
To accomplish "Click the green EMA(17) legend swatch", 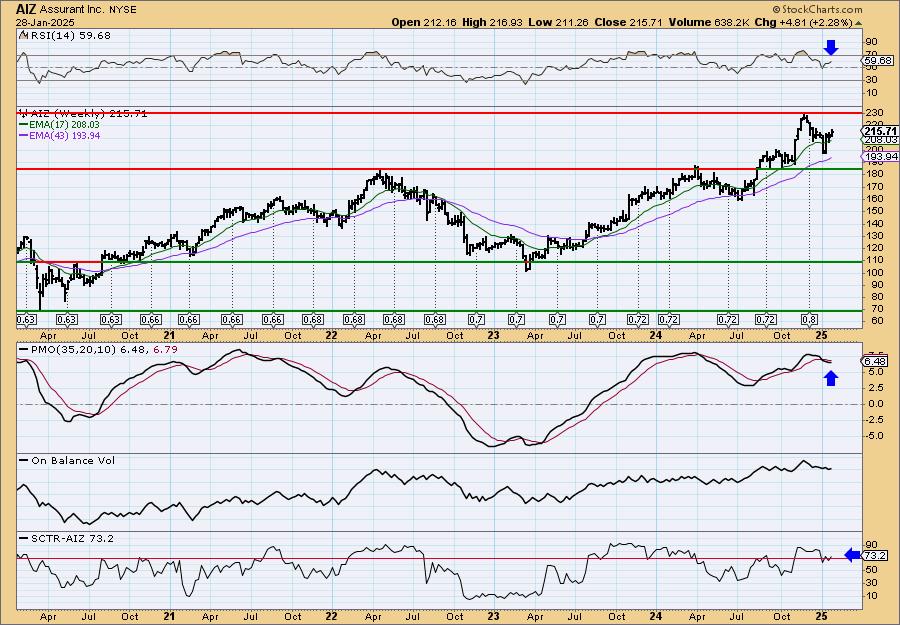I will 23,125.
